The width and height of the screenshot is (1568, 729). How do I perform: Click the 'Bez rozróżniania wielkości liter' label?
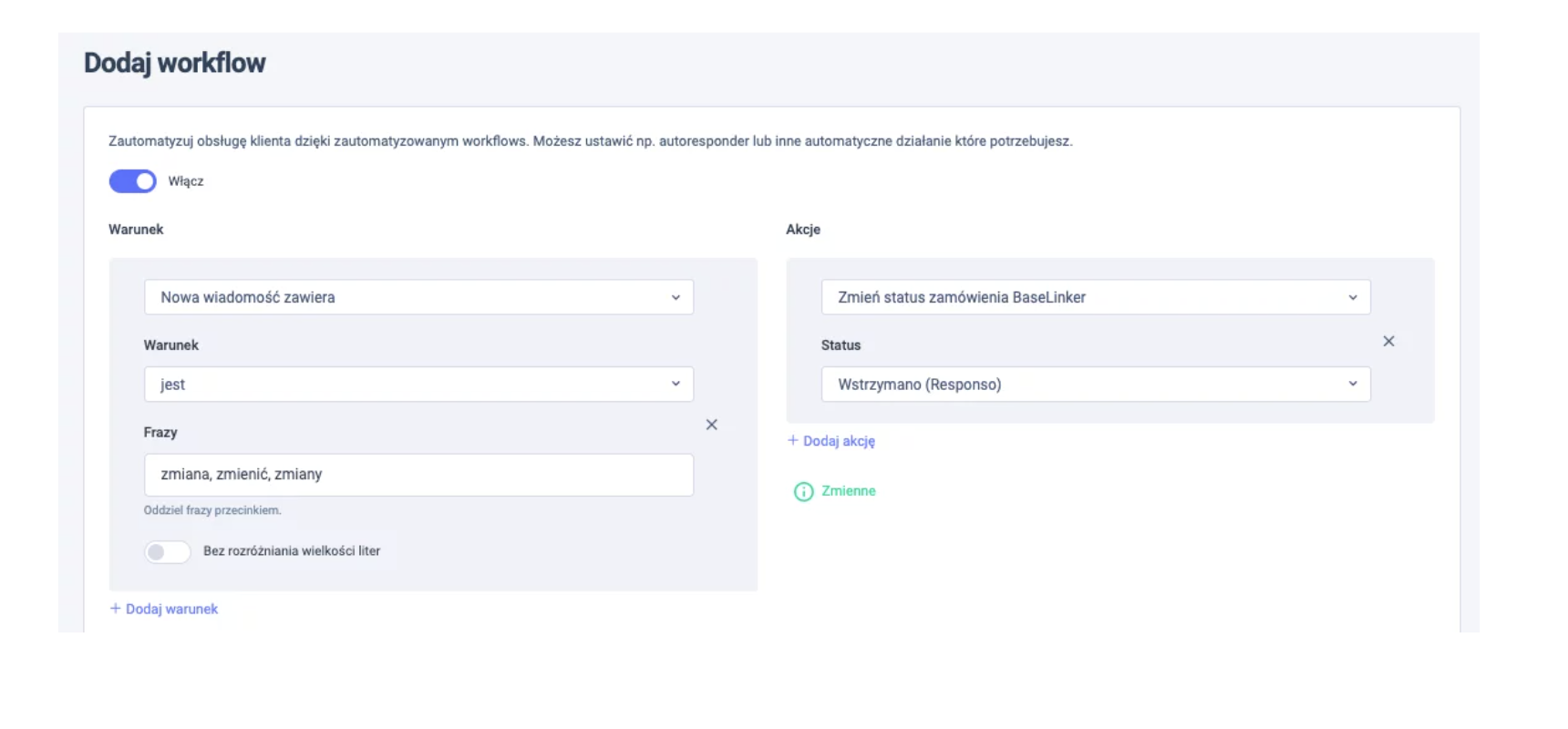pos(292,551)
